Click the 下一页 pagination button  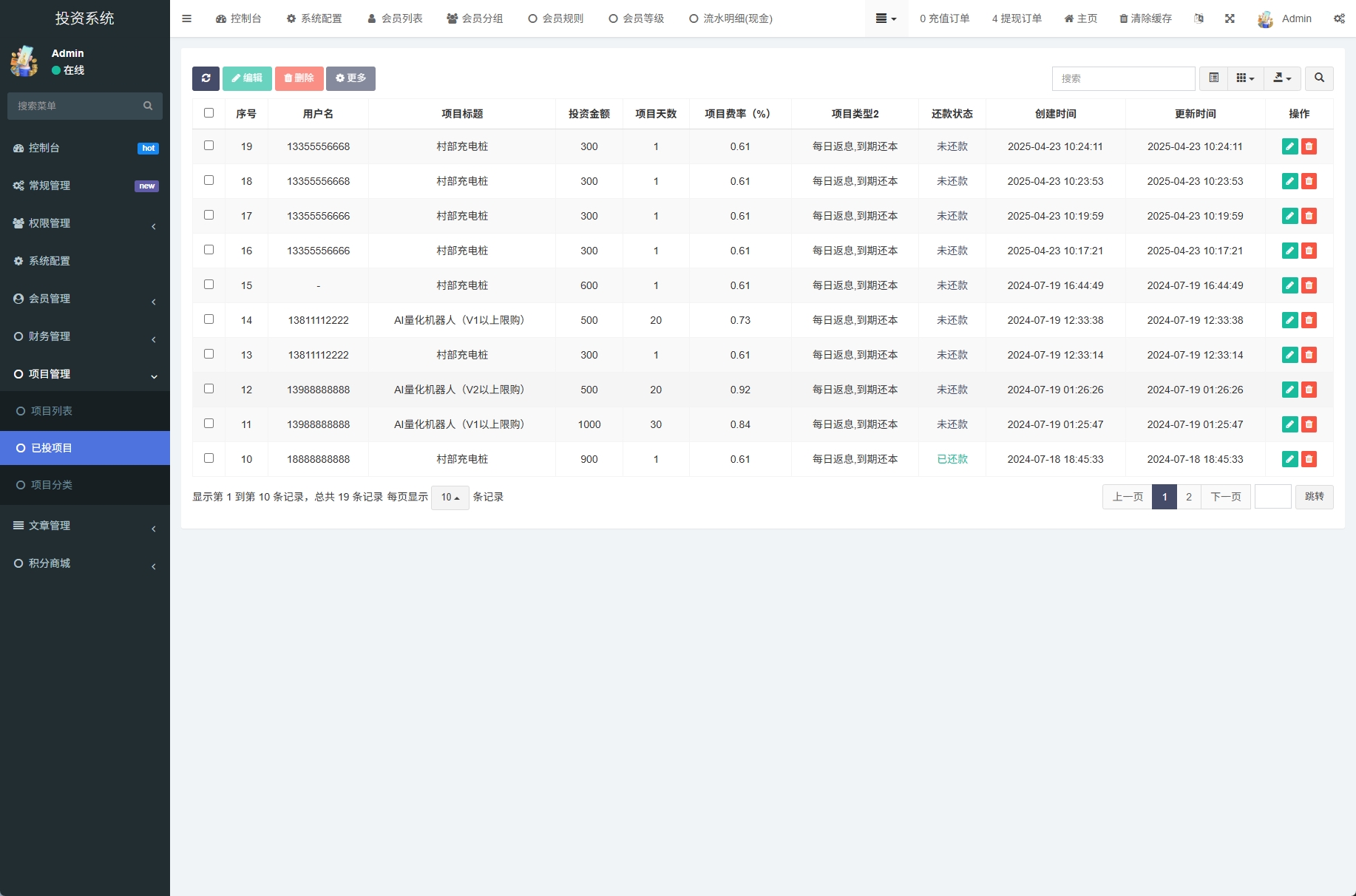1225,497
